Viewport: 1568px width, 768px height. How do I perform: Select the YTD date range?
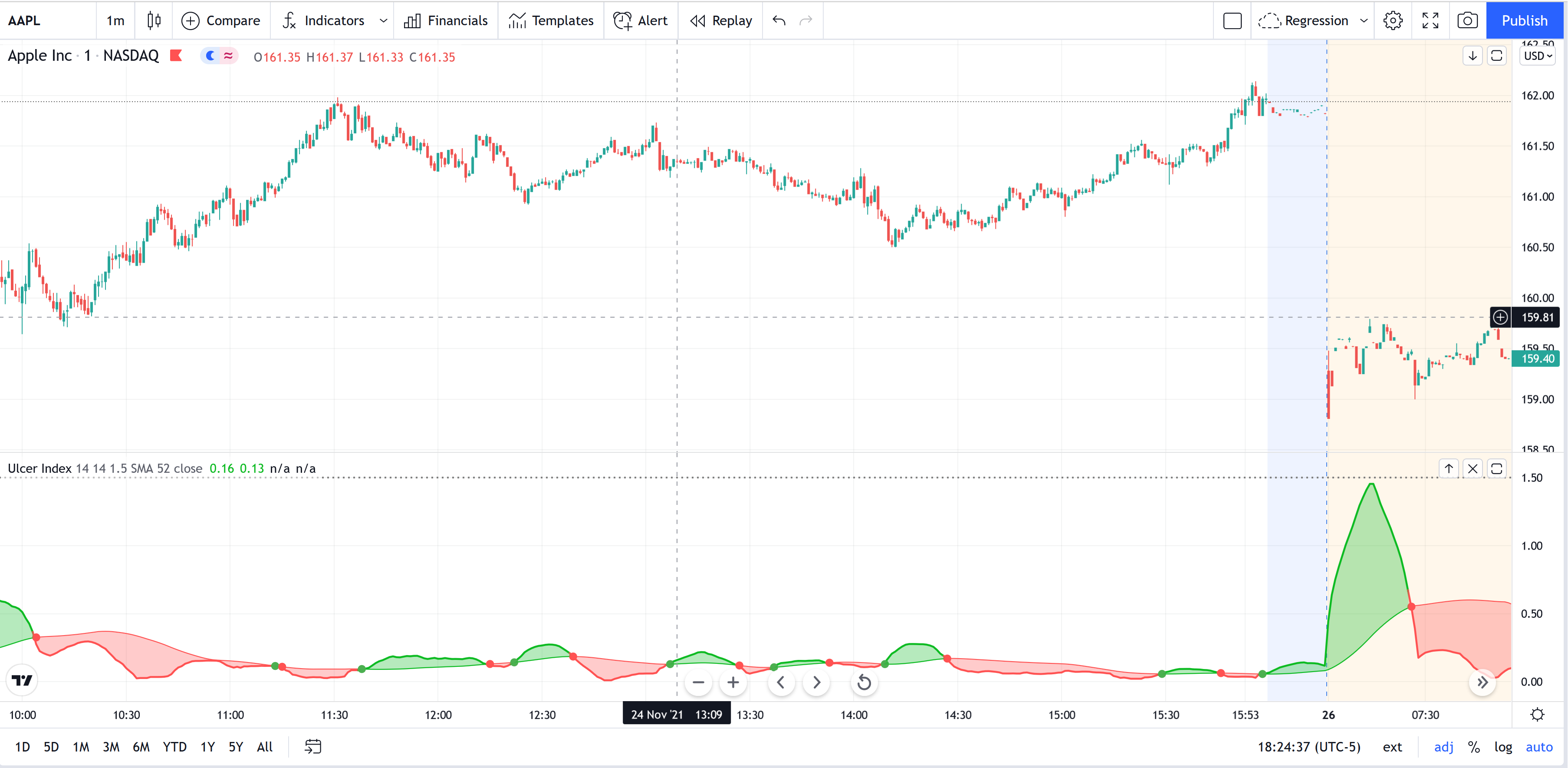coord(175,747)
